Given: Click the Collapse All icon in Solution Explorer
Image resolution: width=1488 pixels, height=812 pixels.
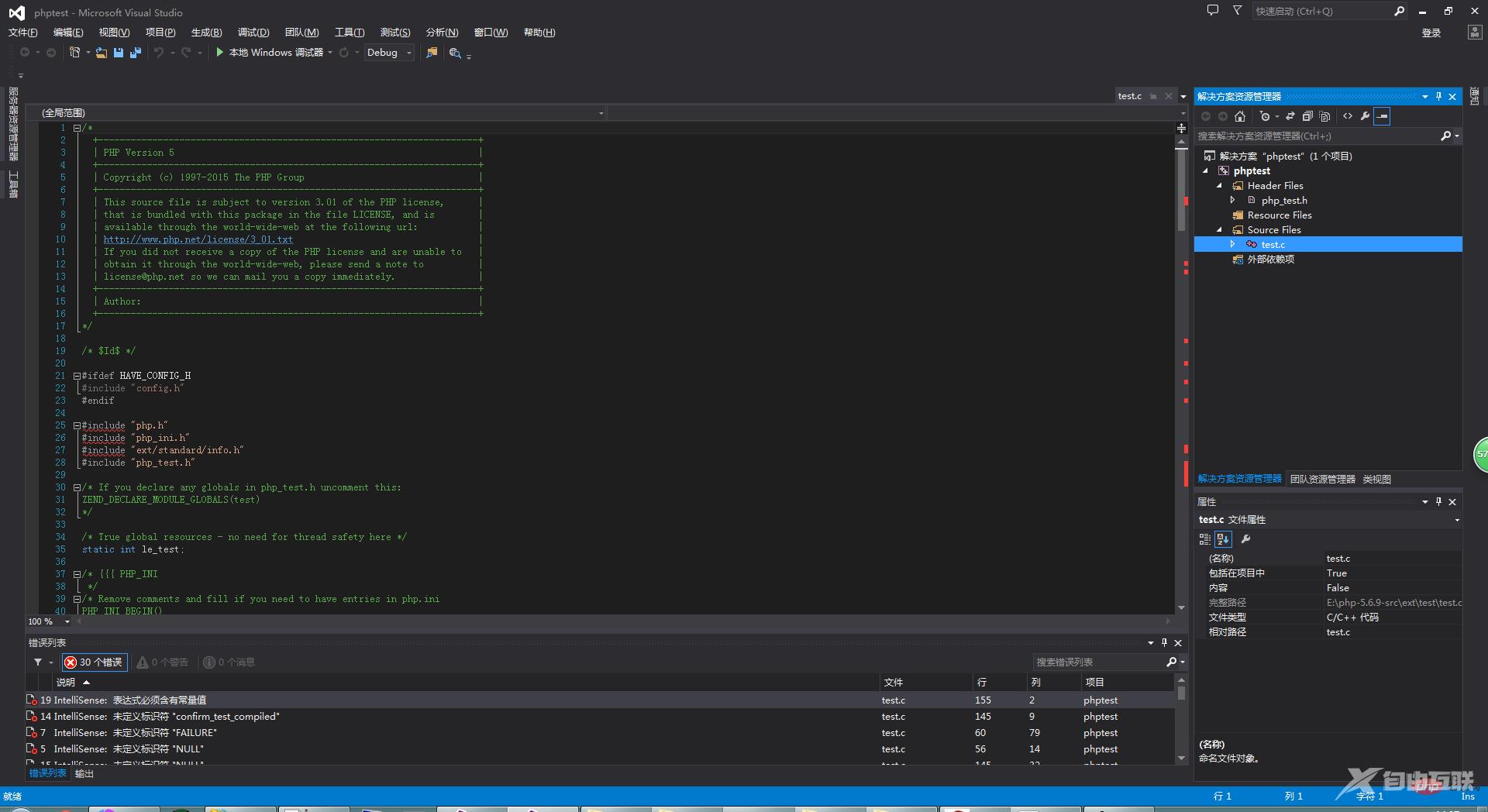Looking at the screenshot, I should 1307,116.
